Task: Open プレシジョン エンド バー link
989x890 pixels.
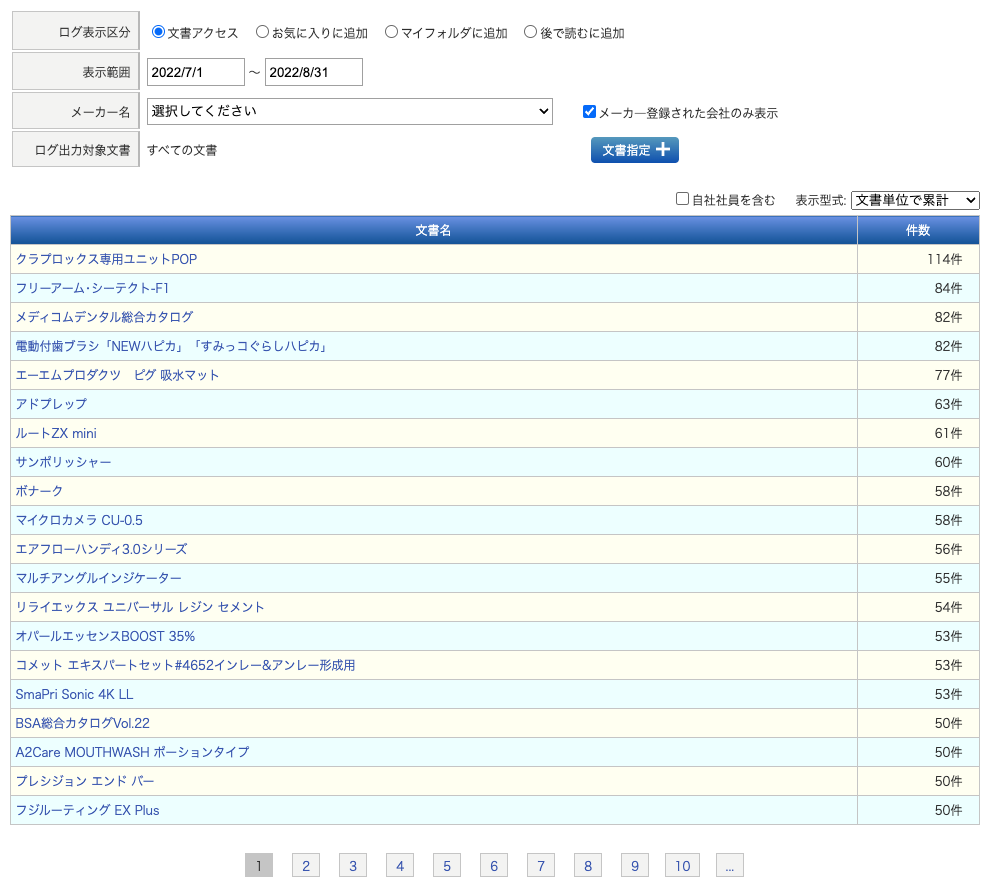Action: pos(85,782)
